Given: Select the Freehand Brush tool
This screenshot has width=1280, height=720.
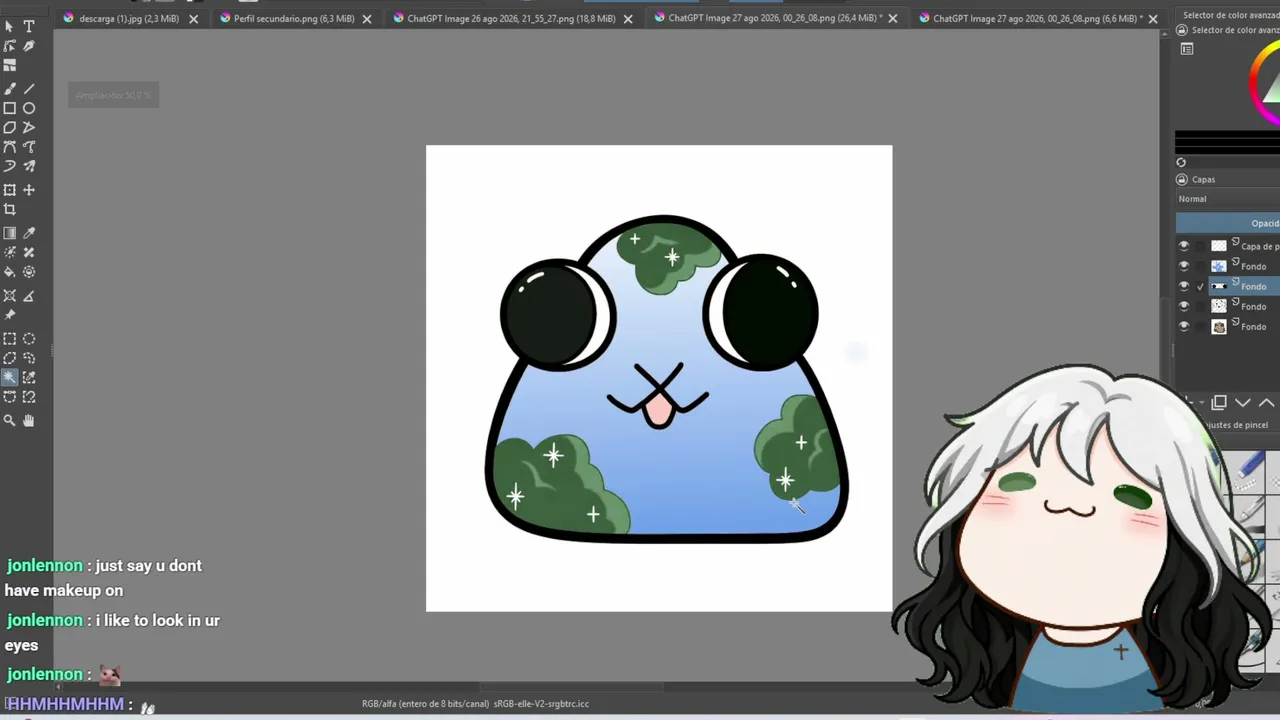Looking at the screenshot, I should (x=10, y=89).
